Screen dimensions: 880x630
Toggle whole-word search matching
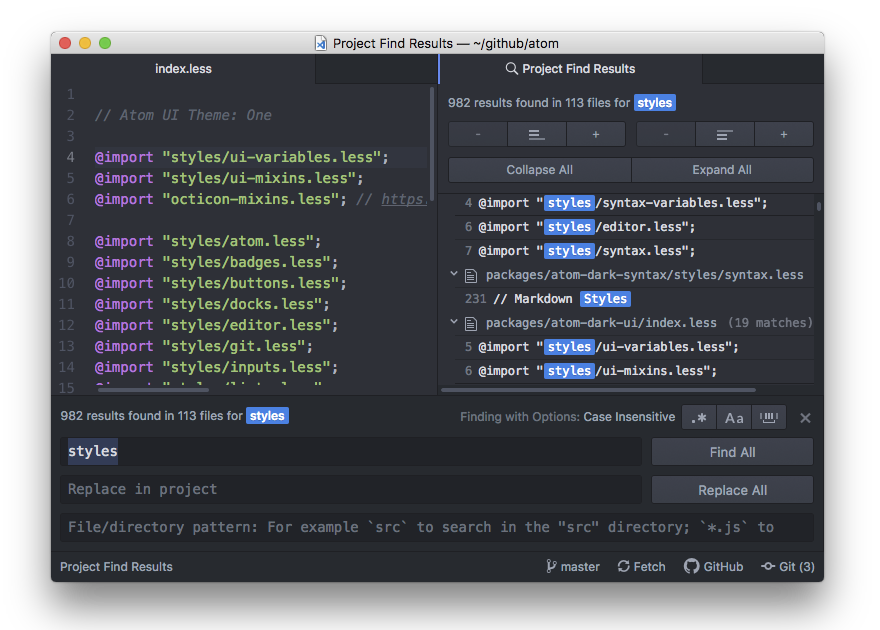pos(769,417)
